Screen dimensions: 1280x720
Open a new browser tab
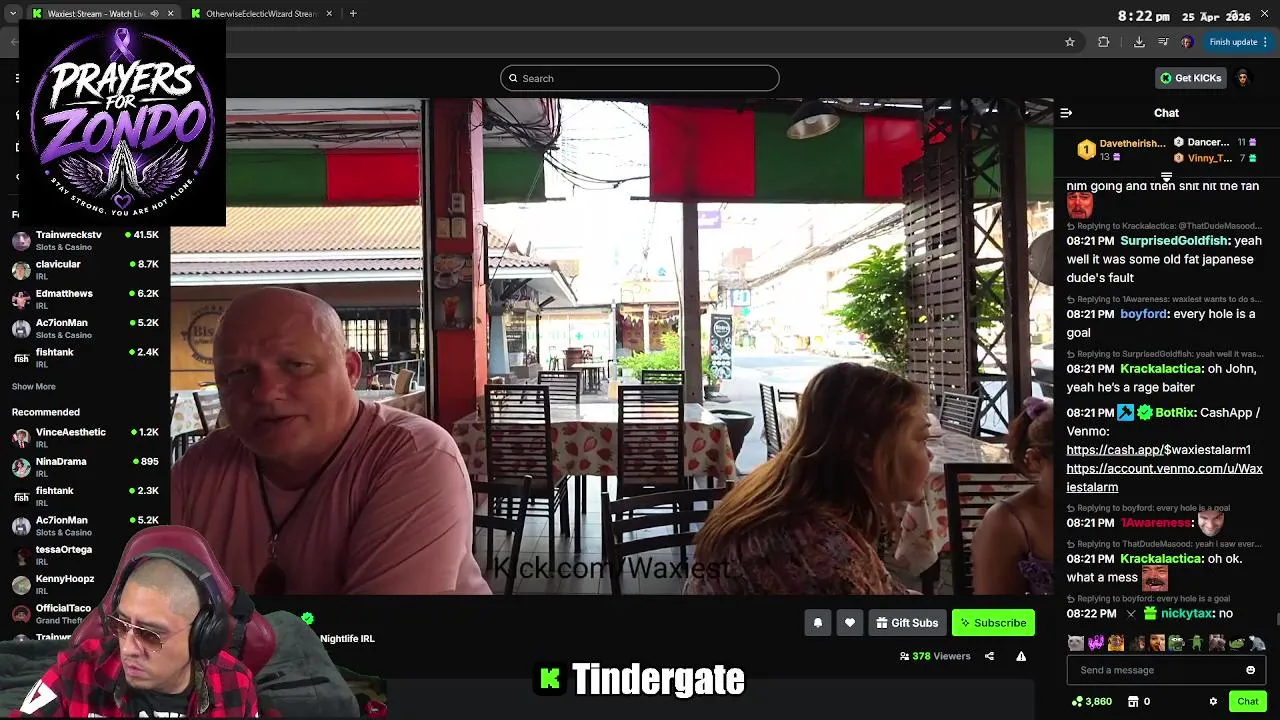pos(352,14)
